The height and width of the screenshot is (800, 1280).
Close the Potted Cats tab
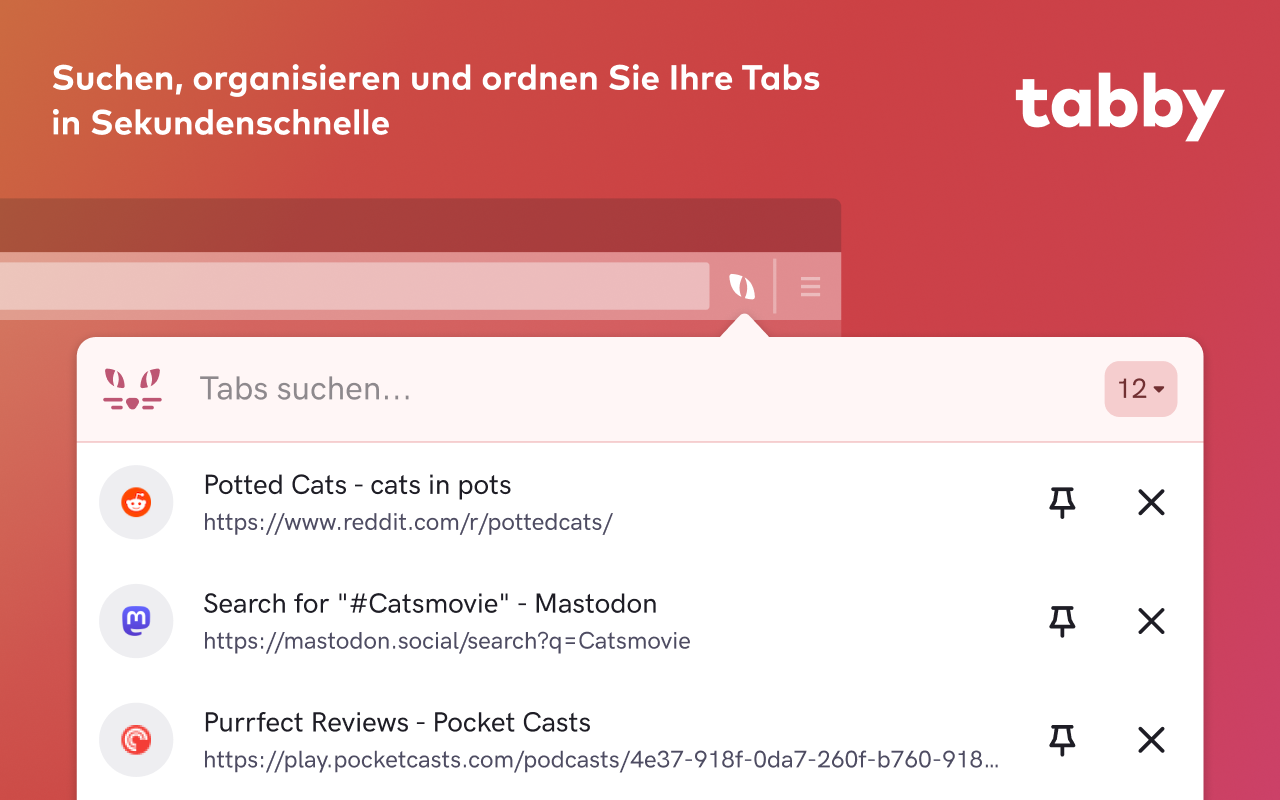pos(1151,502)
